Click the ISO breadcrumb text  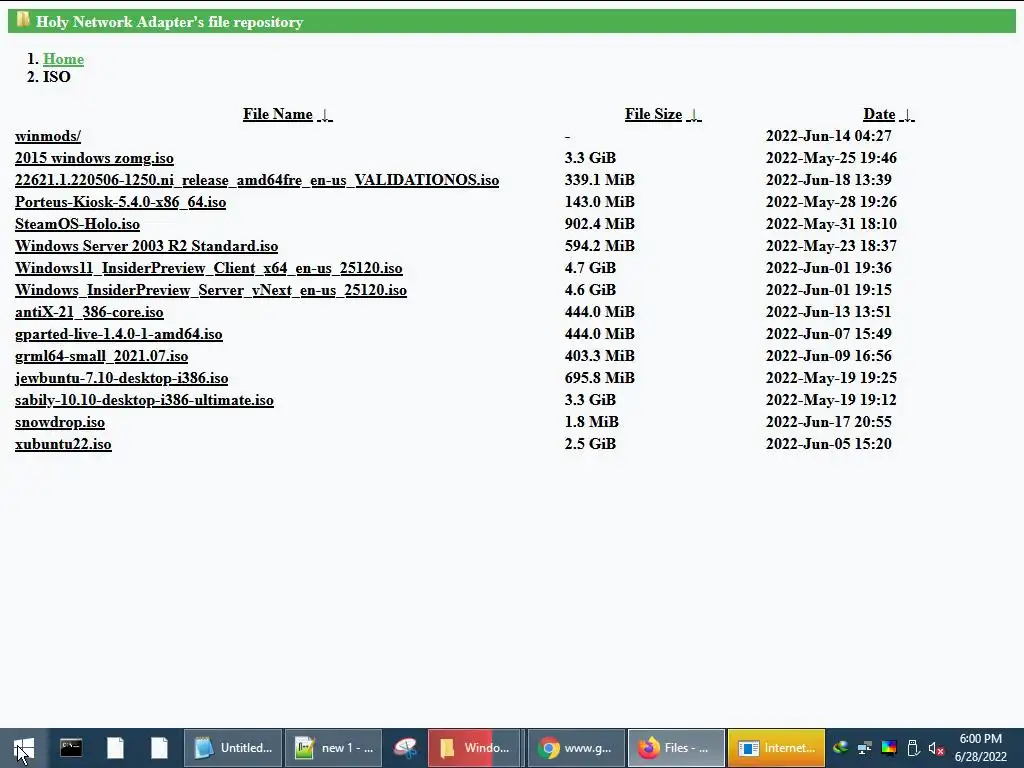(x=57, y=76)
